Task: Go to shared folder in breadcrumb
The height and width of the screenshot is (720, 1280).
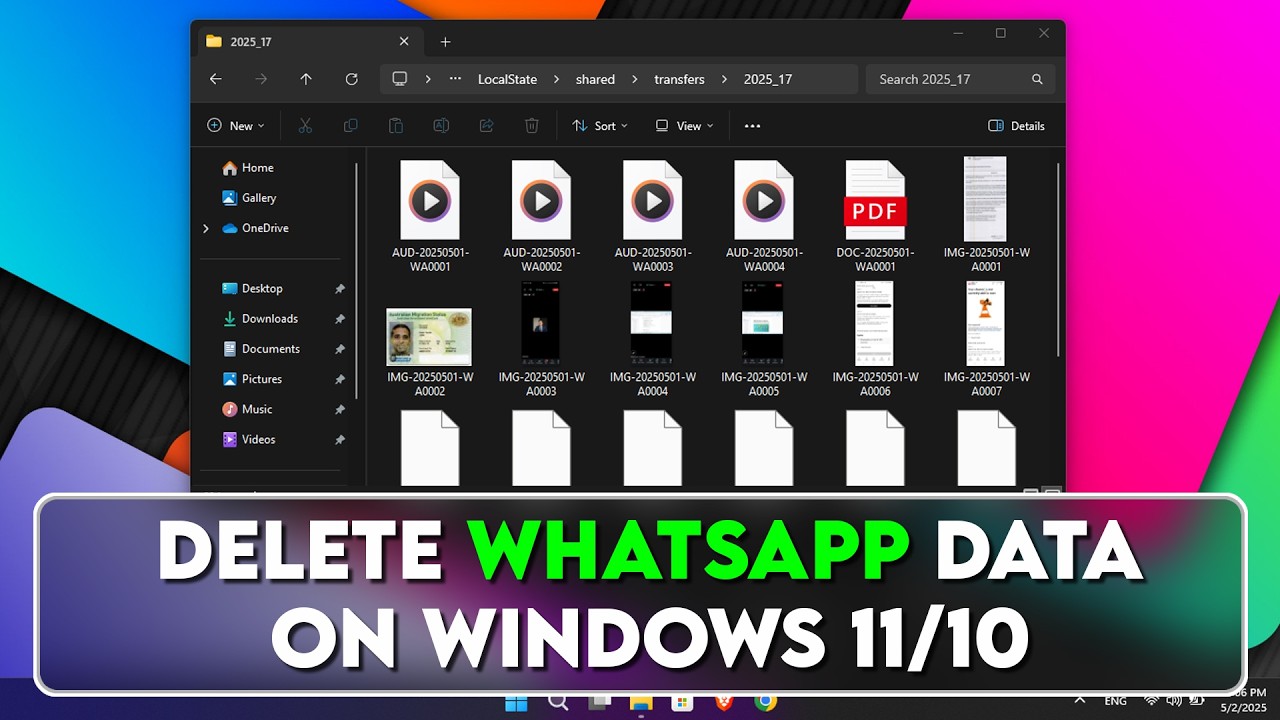Action: [x=595, y=79]
